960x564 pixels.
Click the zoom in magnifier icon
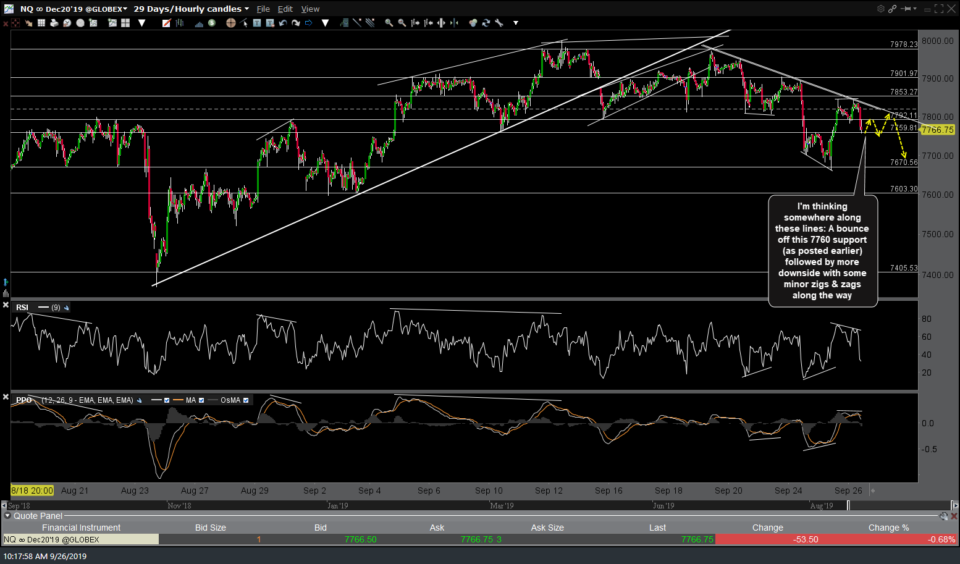(x=389, y=23)
